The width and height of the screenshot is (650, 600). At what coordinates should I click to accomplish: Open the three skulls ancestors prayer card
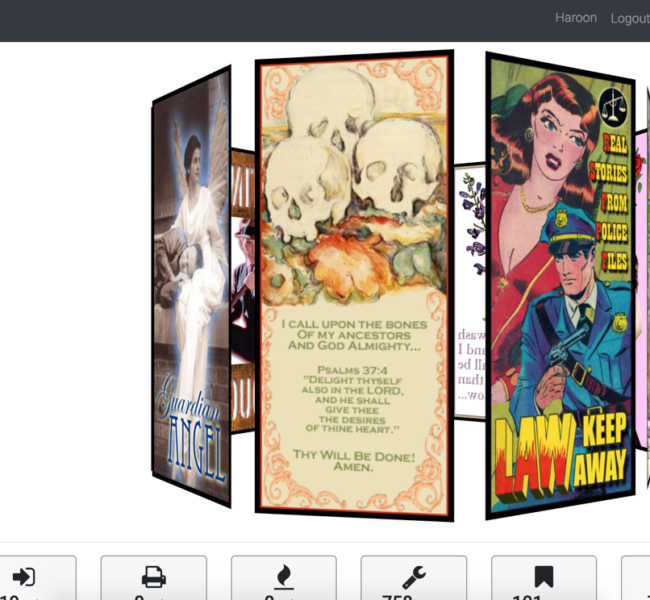click(354, 200)
